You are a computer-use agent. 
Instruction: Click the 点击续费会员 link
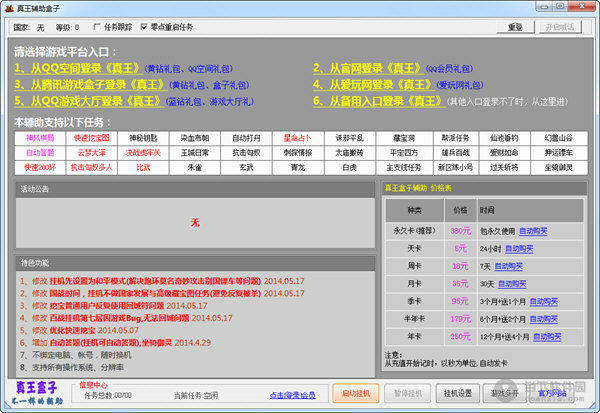click(293, 395)
